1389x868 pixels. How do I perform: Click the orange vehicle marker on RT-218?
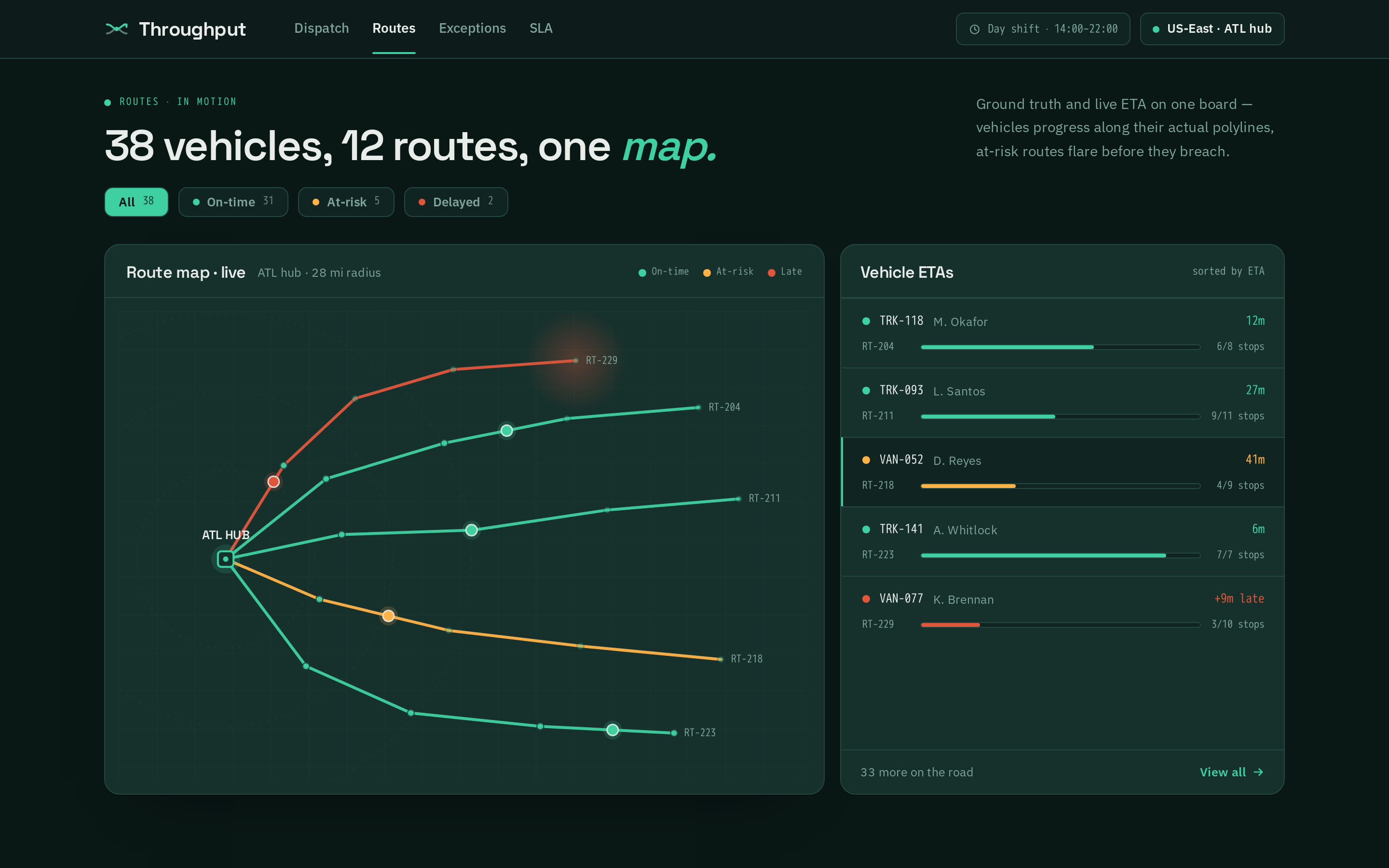tap(389, 616)
